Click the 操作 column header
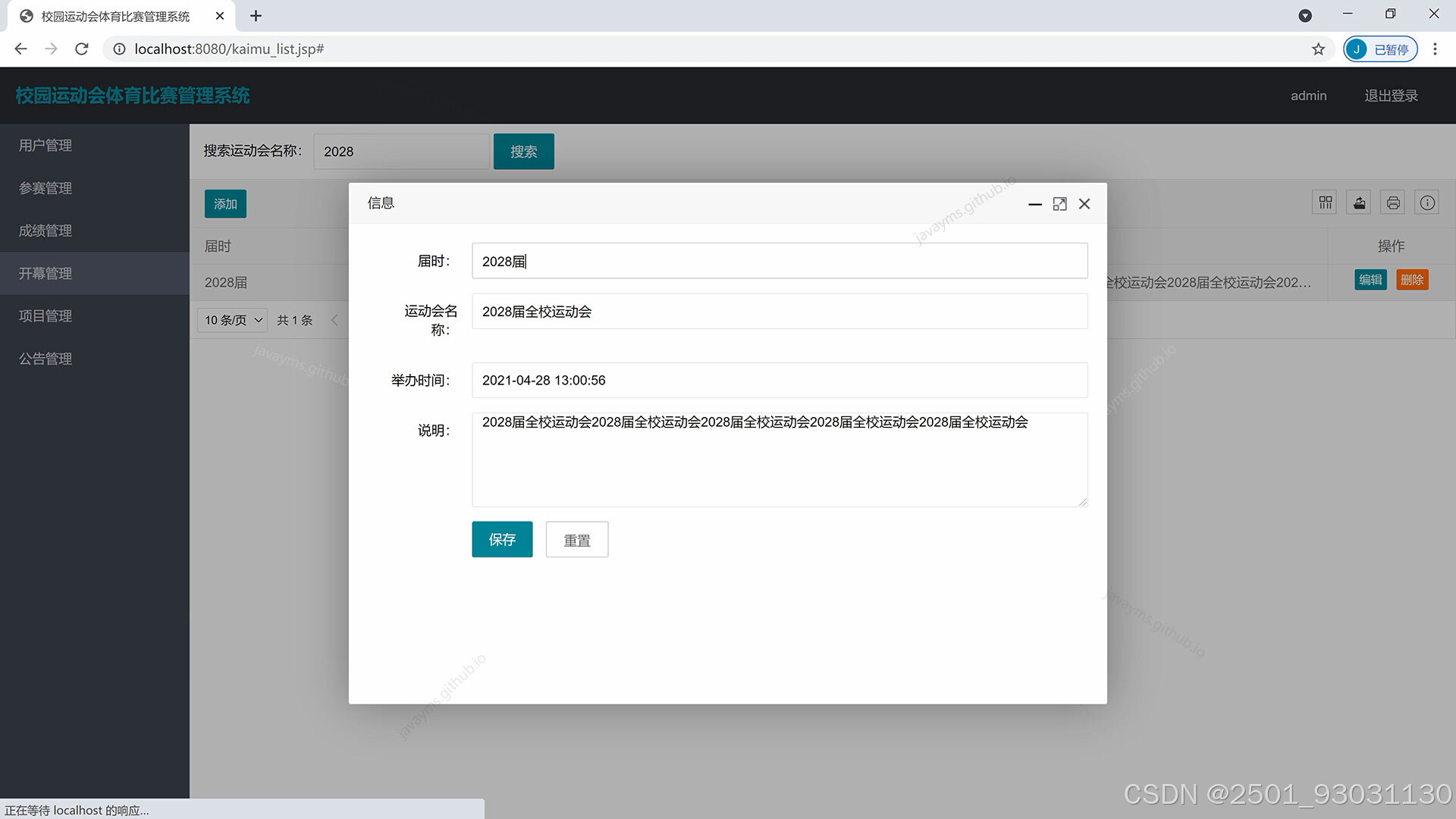This screenshot has height=819, width=1456. [1391, 246]
